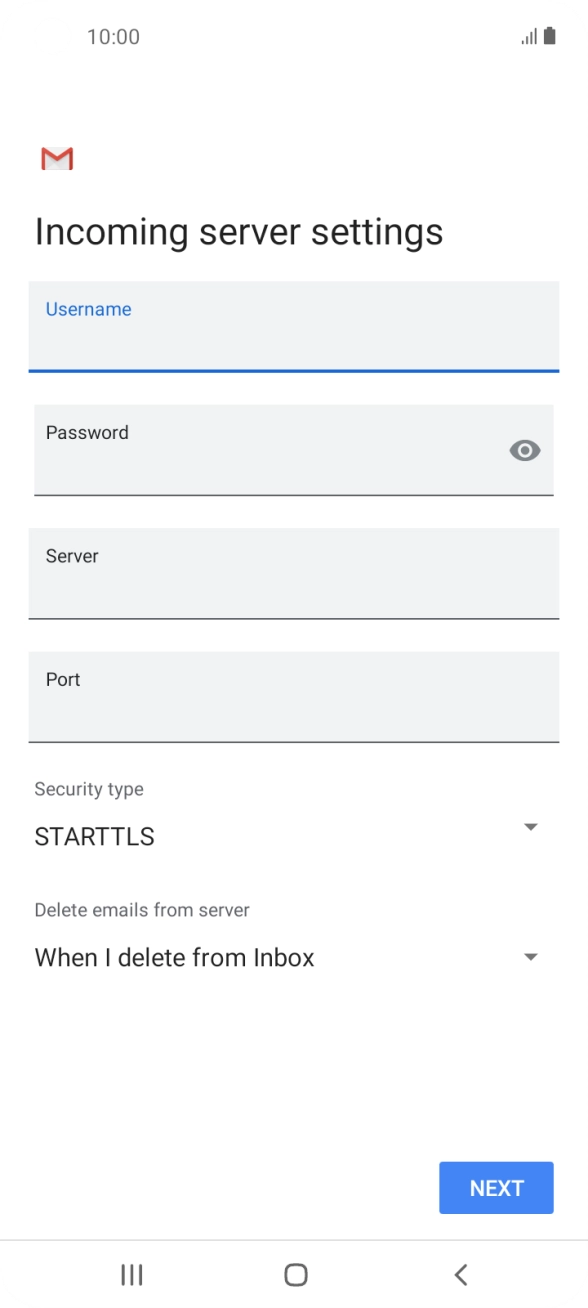Select the Incoming server settings heading
The width and height of the screenshot is (588, 1308).
click(x=239, y=231)
